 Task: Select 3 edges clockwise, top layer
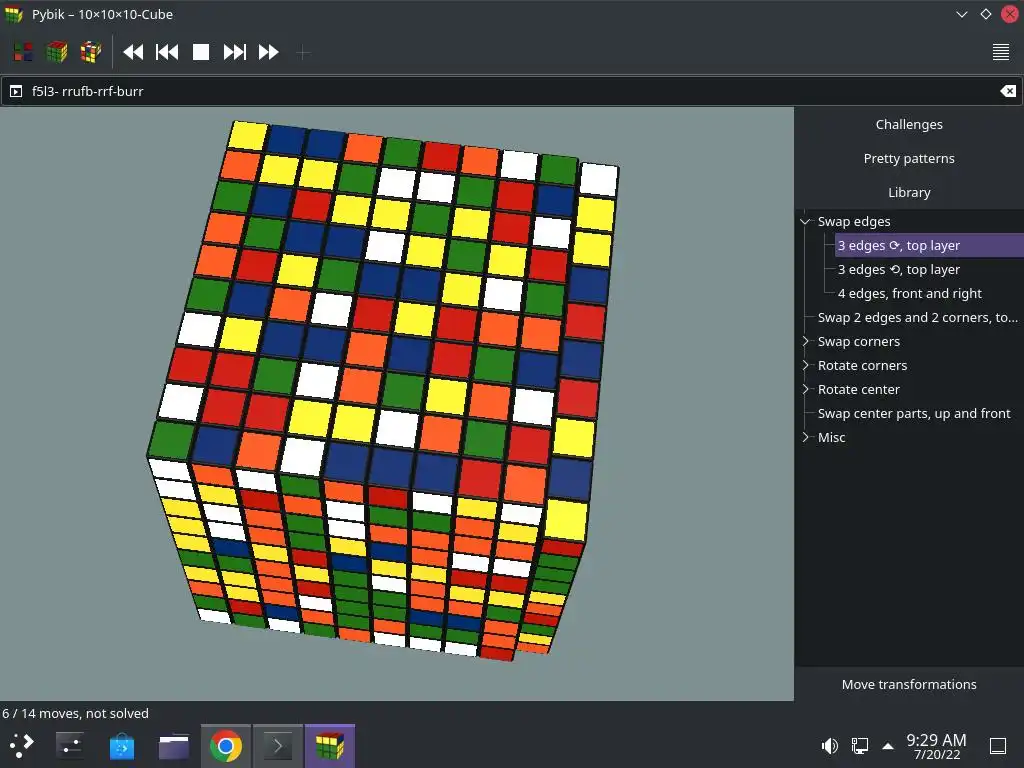929,246
